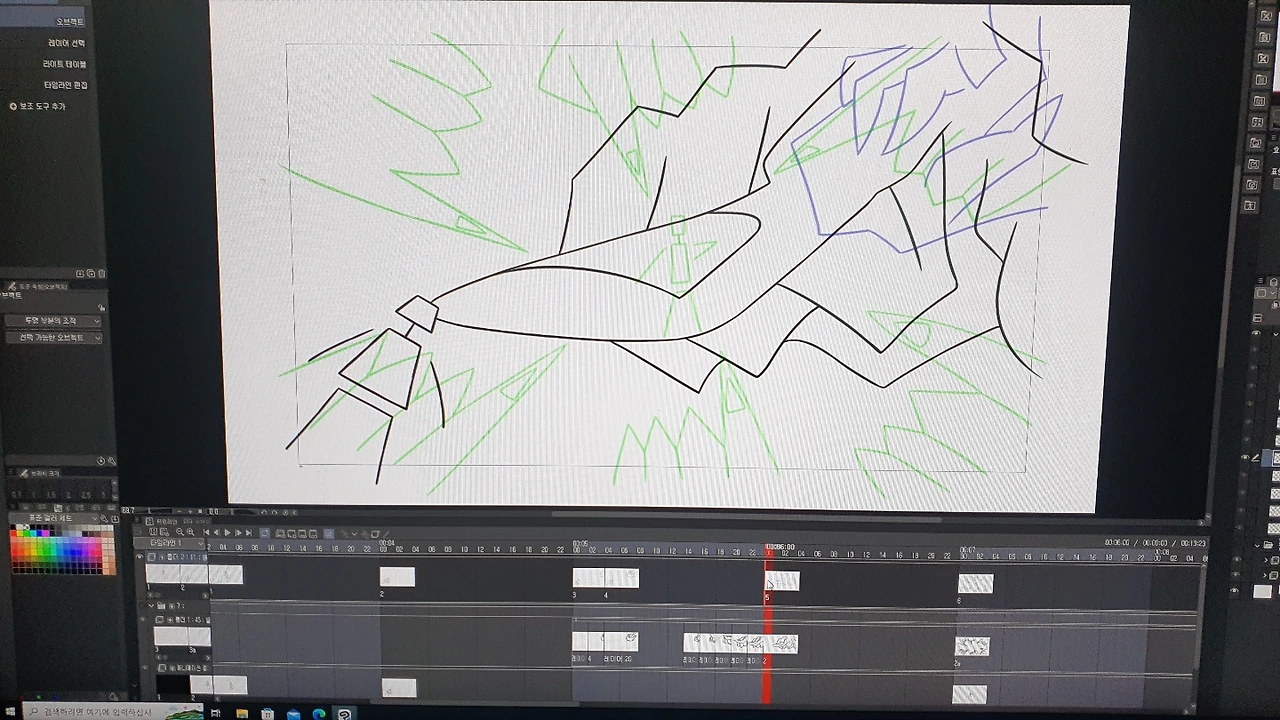Select cel 4 on the top timeline track

click(x=621, y=578)
